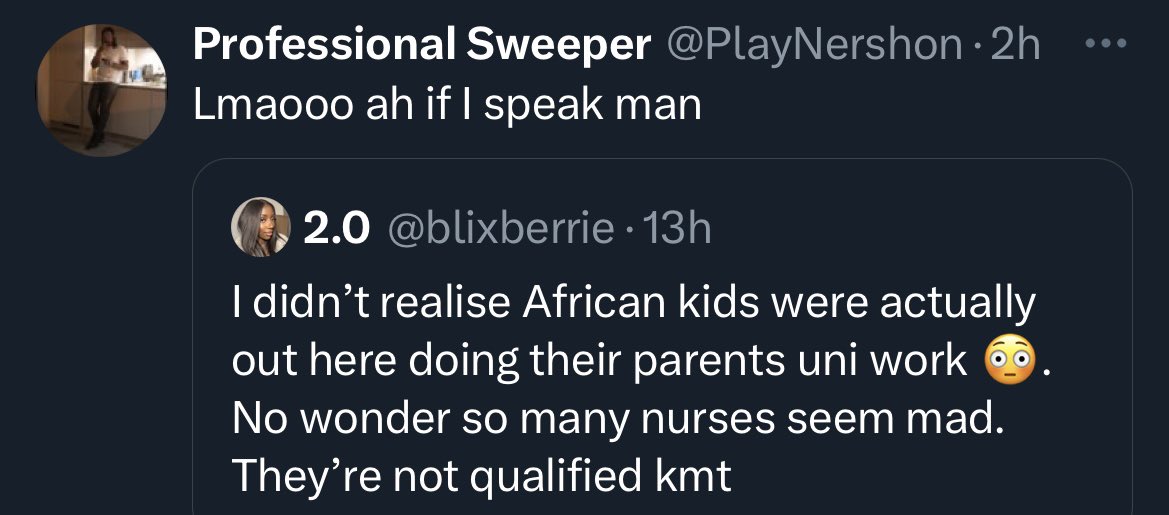Open Professional Sweeper's profile picture
Image resolution: width=1169 pixels, height=515 pixels.
click(102, 89)
